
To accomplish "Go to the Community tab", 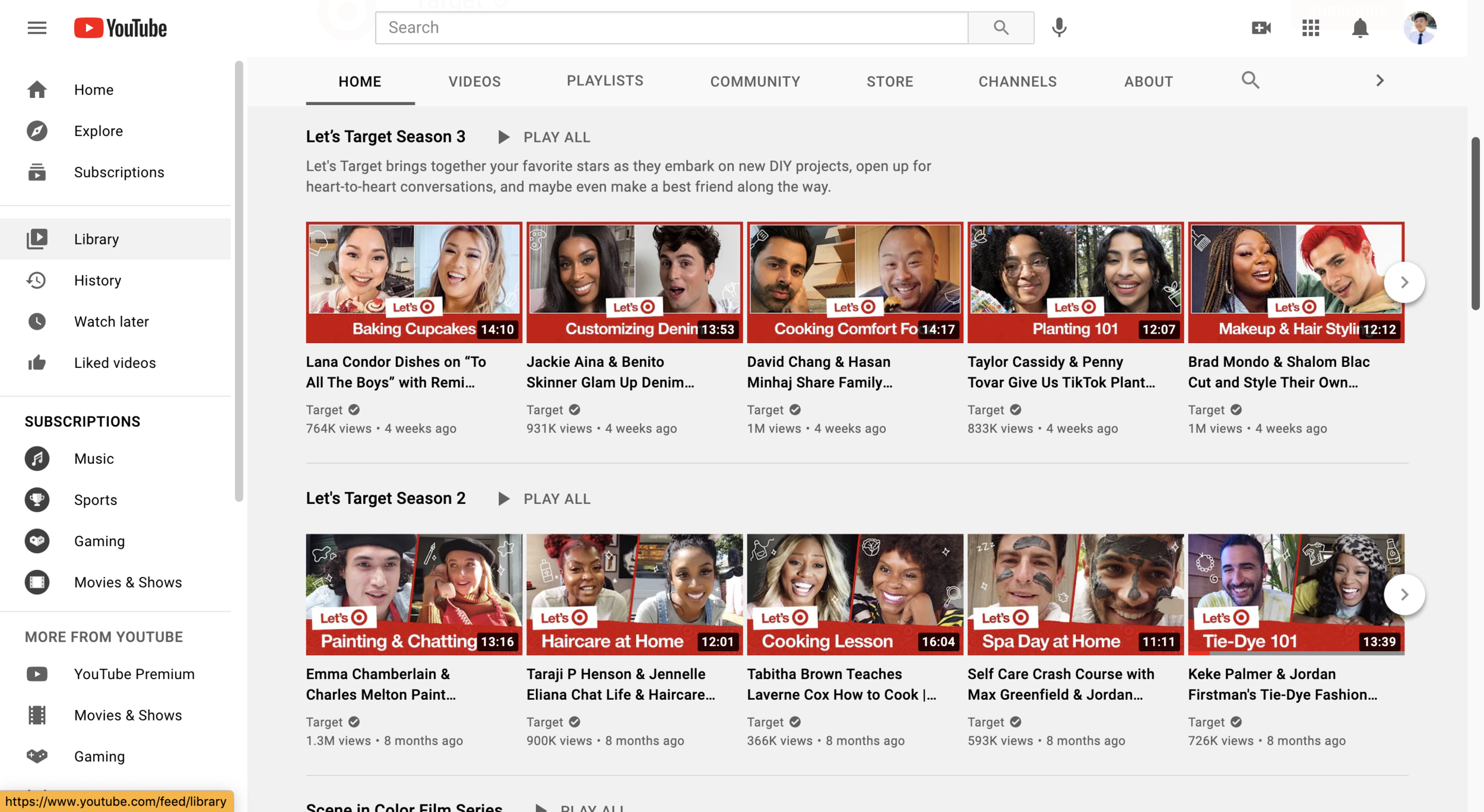I will click(755, 81).
